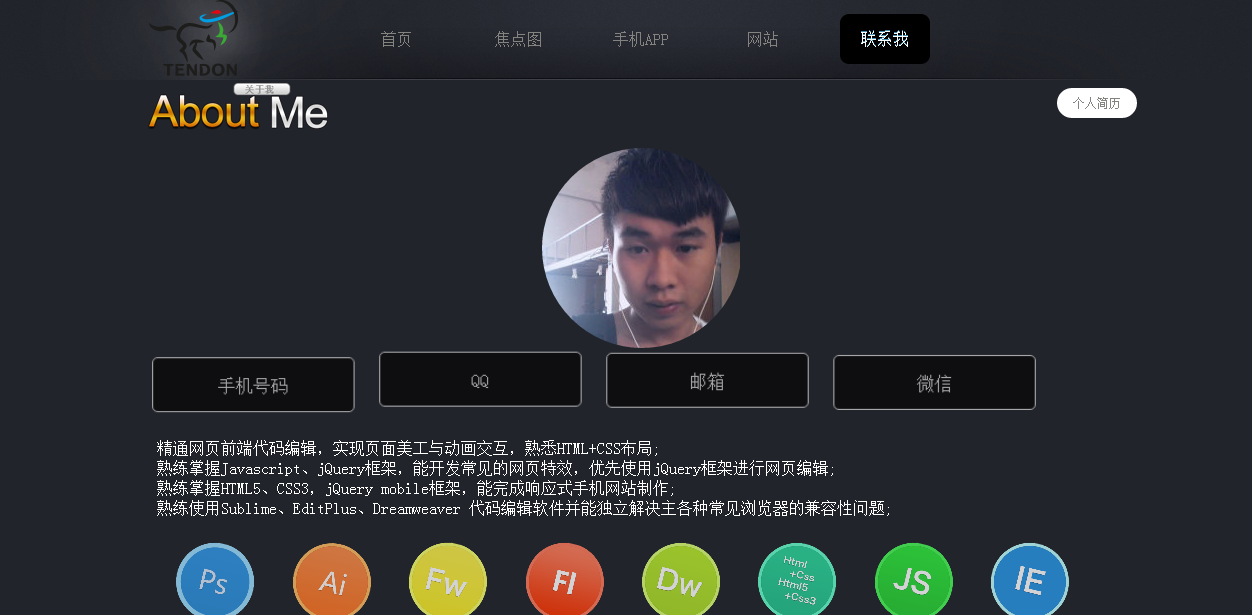The image size is (1252, 615).
Task: Click the Ps Photoshop skill icon
Action: tap(215, 580)
